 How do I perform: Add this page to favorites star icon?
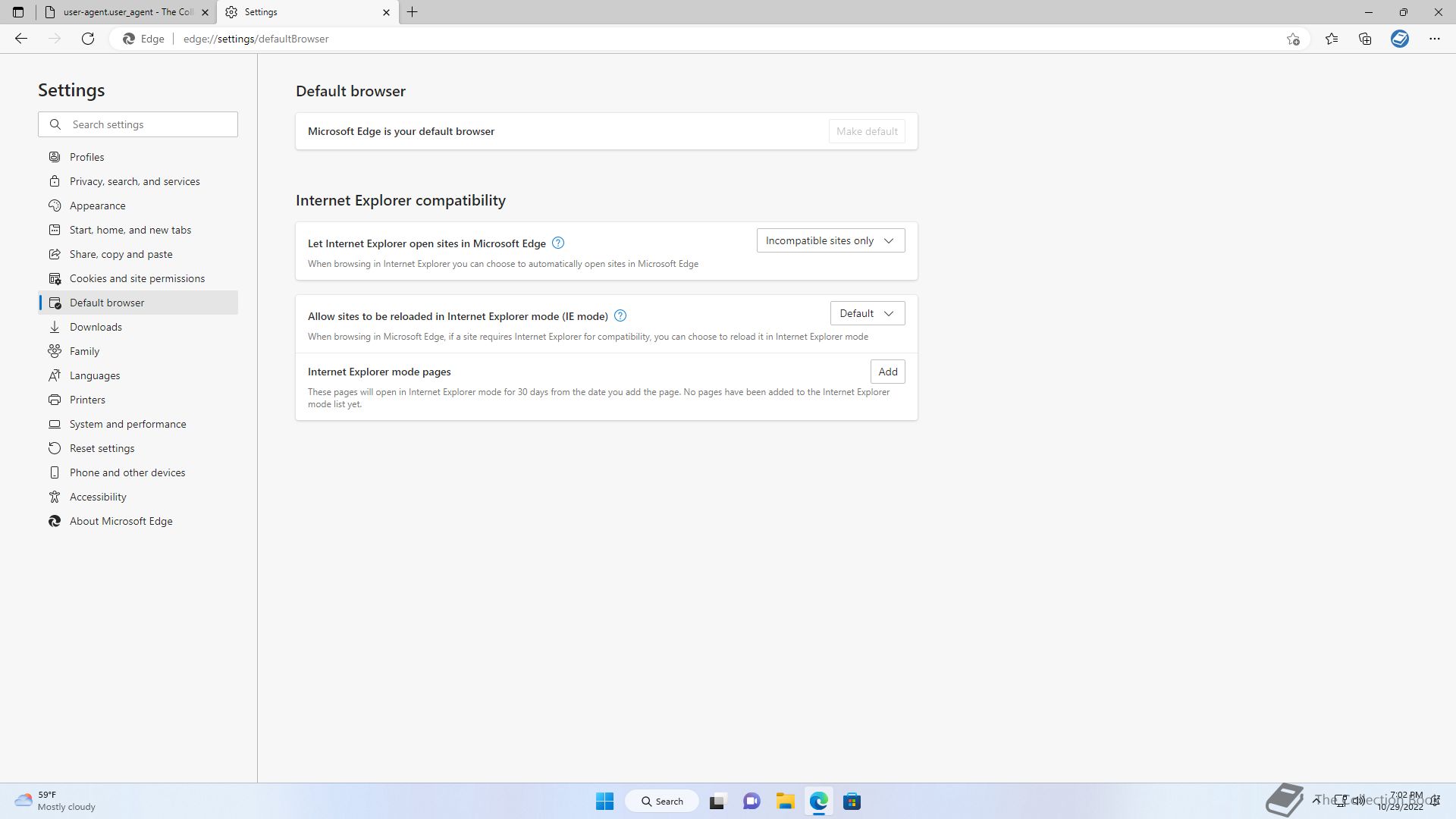click(1293, 39)
